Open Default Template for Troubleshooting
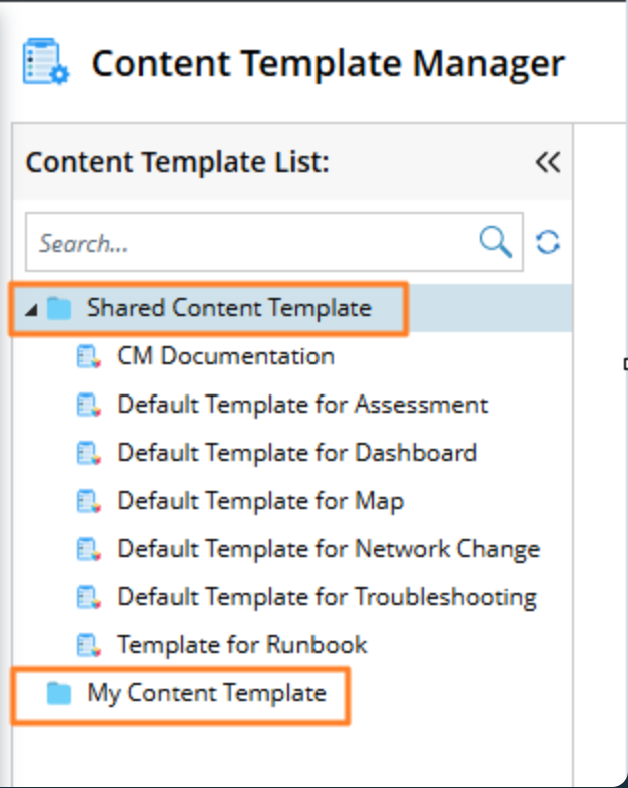This screenshot has height=788, width=628. (x=326, y=597)
